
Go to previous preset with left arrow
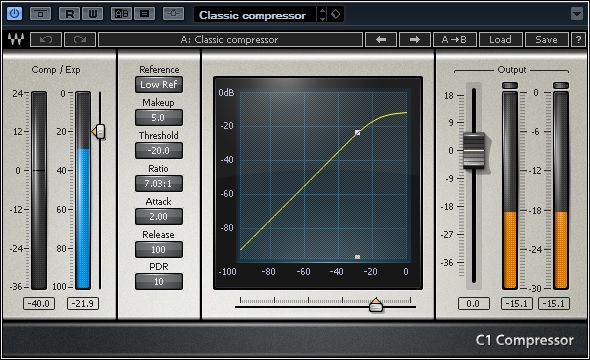[x=381, y=39]
